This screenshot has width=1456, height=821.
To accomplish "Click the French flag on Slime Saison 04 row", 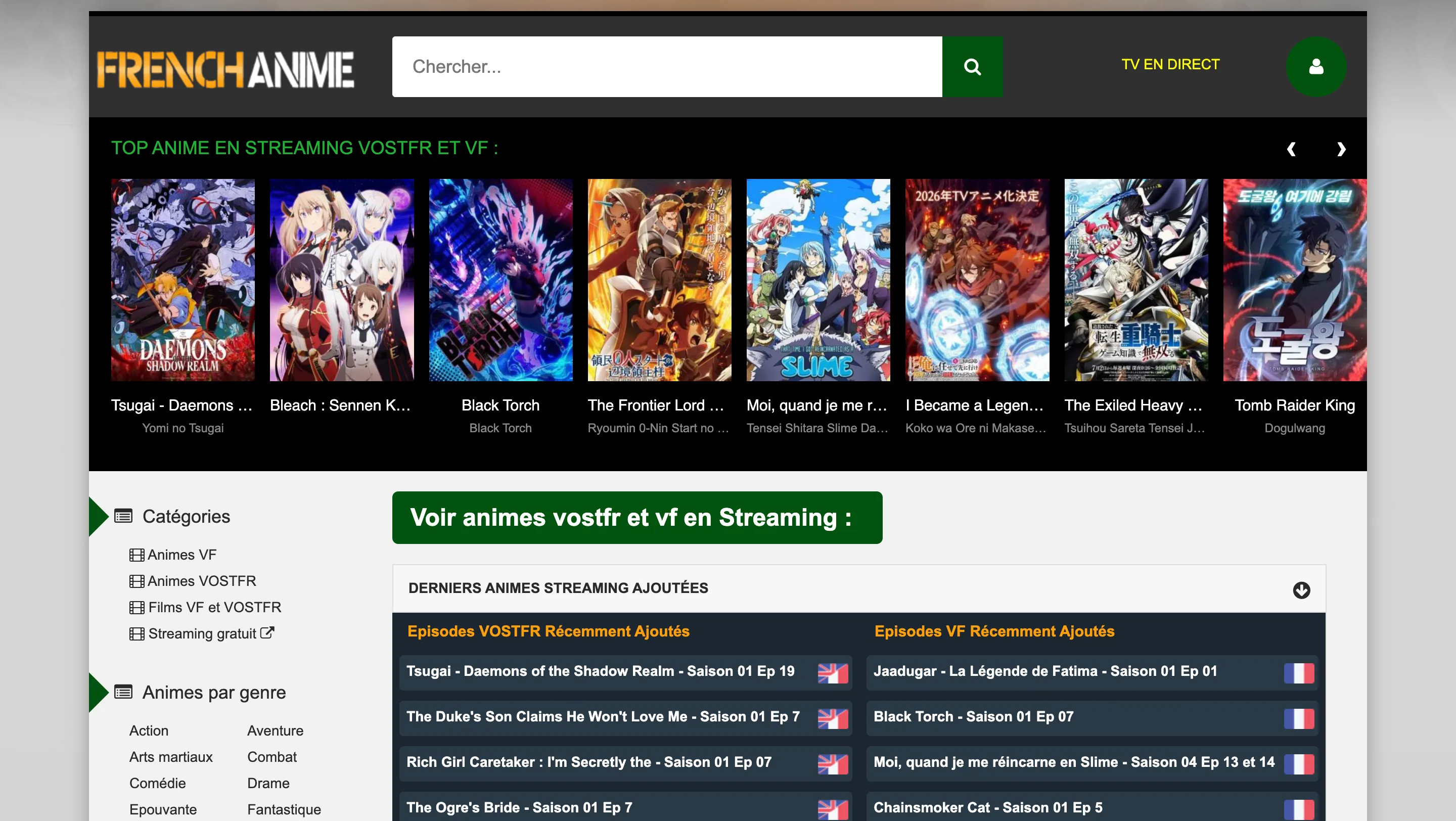I will (1299, 764).
